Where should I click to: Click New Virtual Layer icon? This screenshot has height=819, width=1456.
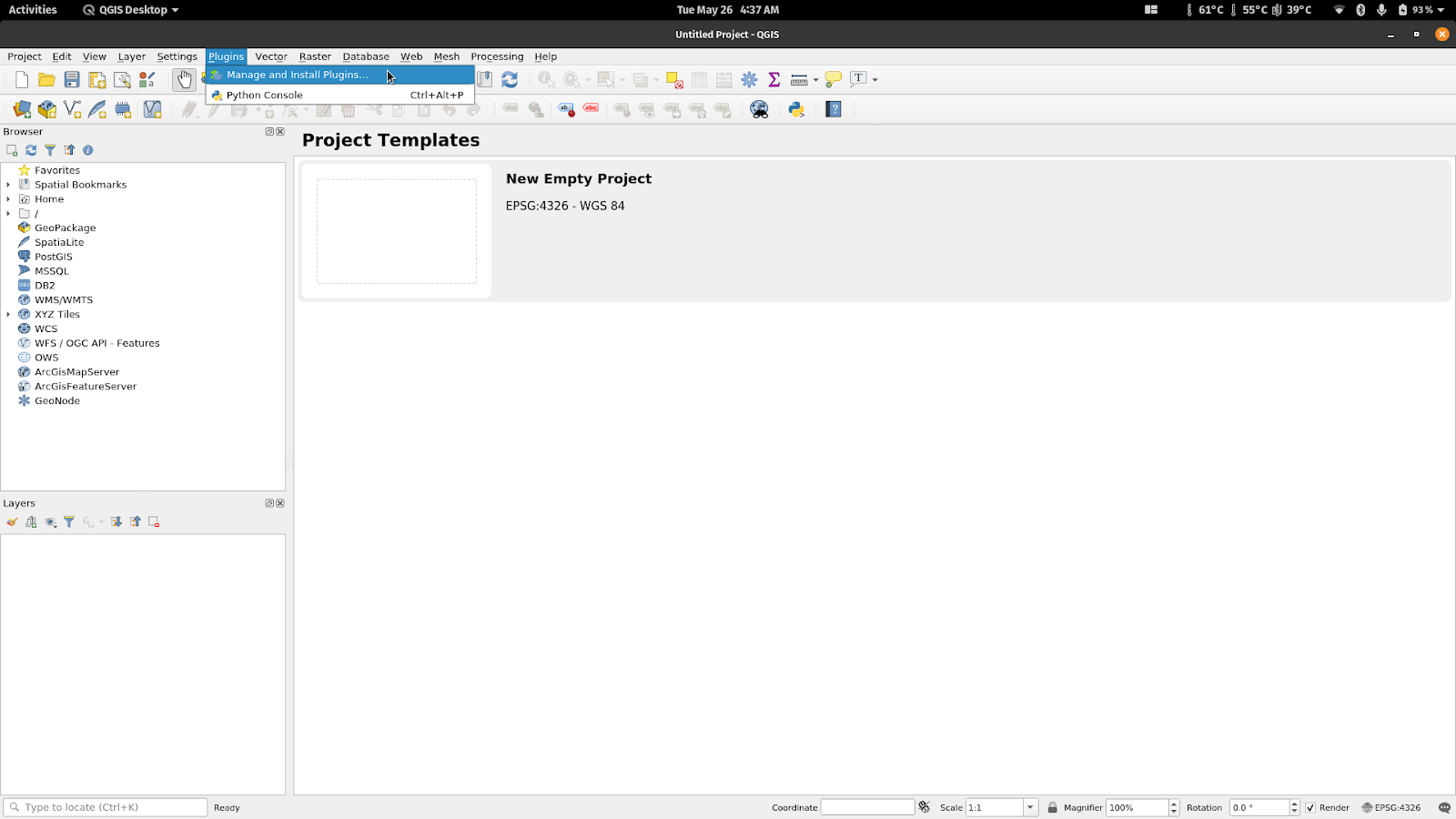pyautogui.click(x=152, y=109)
